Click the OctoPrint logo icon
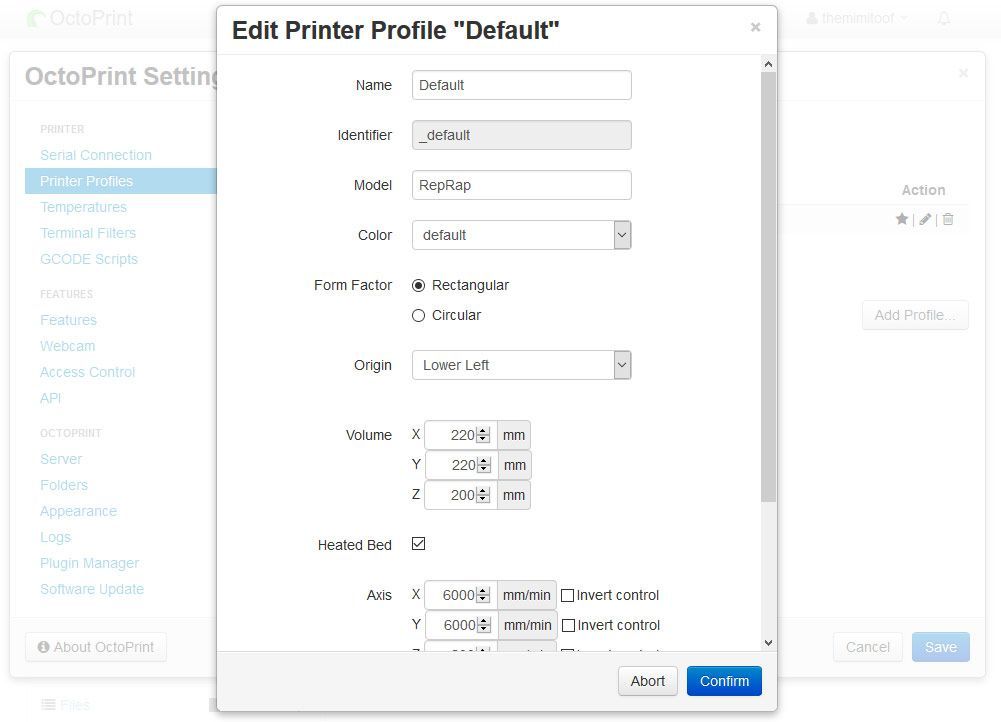The height and width of the screenshot is (722, 1001). point(36,18)
